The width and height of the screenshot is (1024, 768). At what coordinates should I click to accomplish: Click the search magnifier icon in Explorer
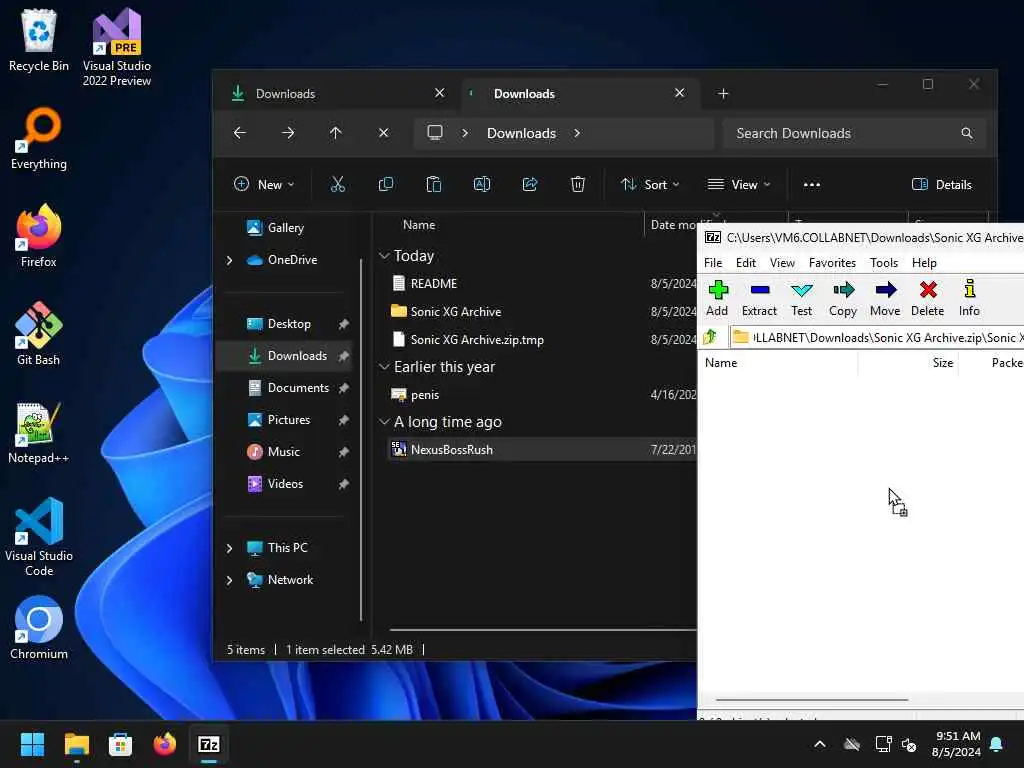[x=967, y=133]
